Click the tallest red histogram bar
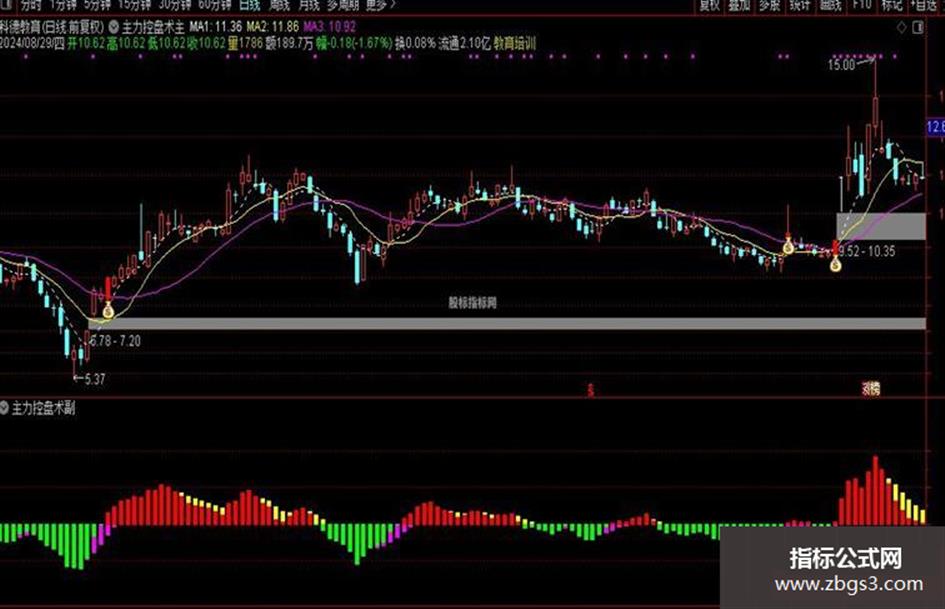Viewport: 945px width, 609px height. click(876, 490)
